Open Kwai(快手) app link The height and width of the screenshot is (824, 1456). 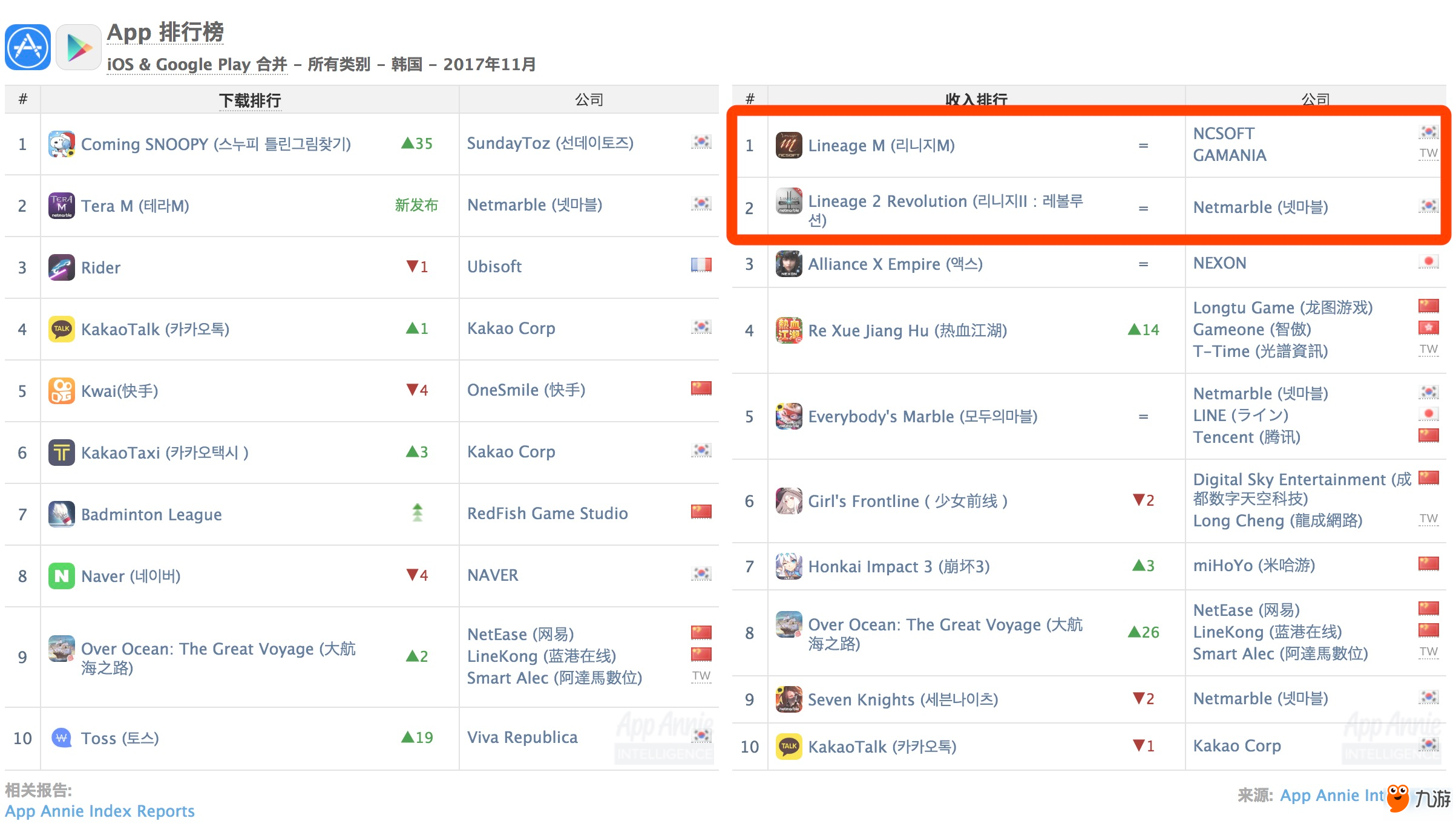point(120,391)
